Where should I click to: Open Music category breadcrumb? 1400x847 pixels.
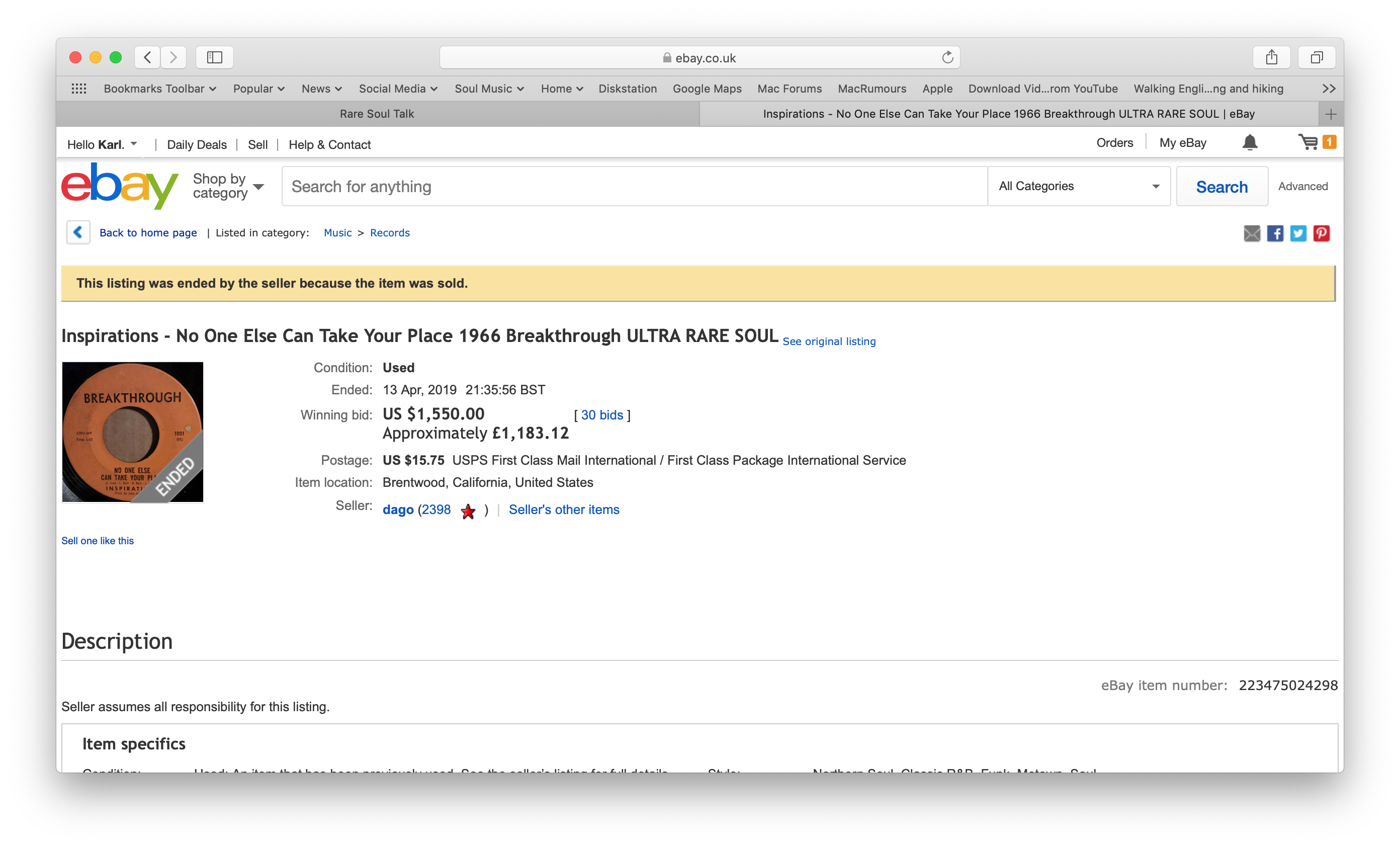pyautogui.click(x=337, y=232)
